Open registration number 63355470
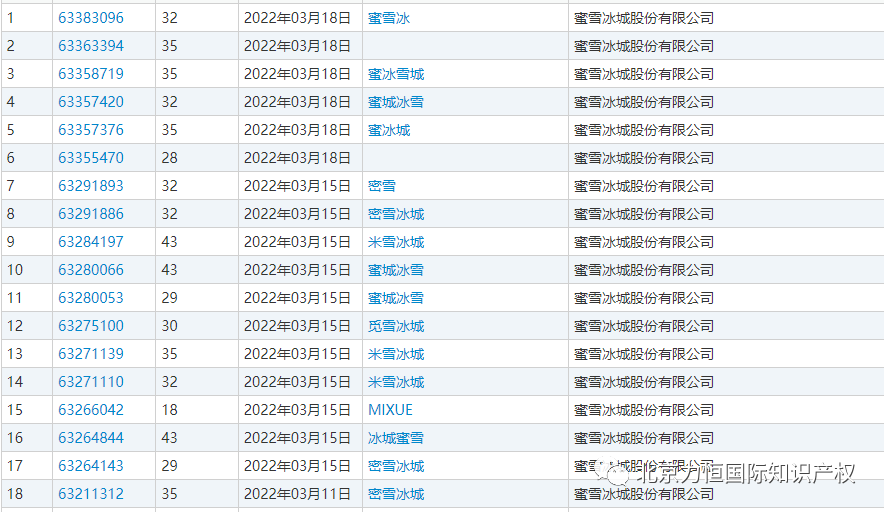This screenshot has width=884, height=512. 91,158
